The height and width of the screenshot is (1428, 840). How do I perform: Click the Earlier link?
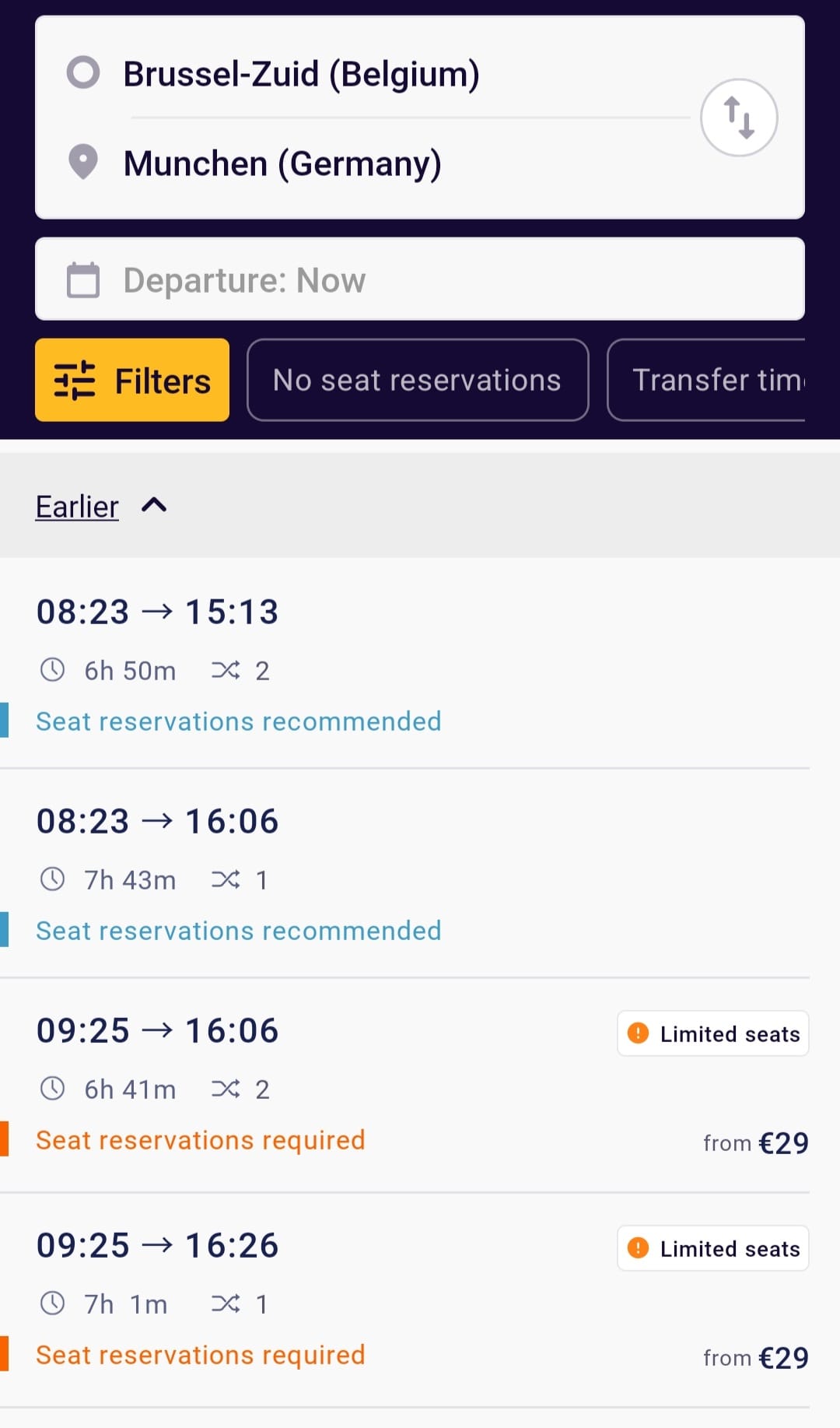click(x=77, y=507)
